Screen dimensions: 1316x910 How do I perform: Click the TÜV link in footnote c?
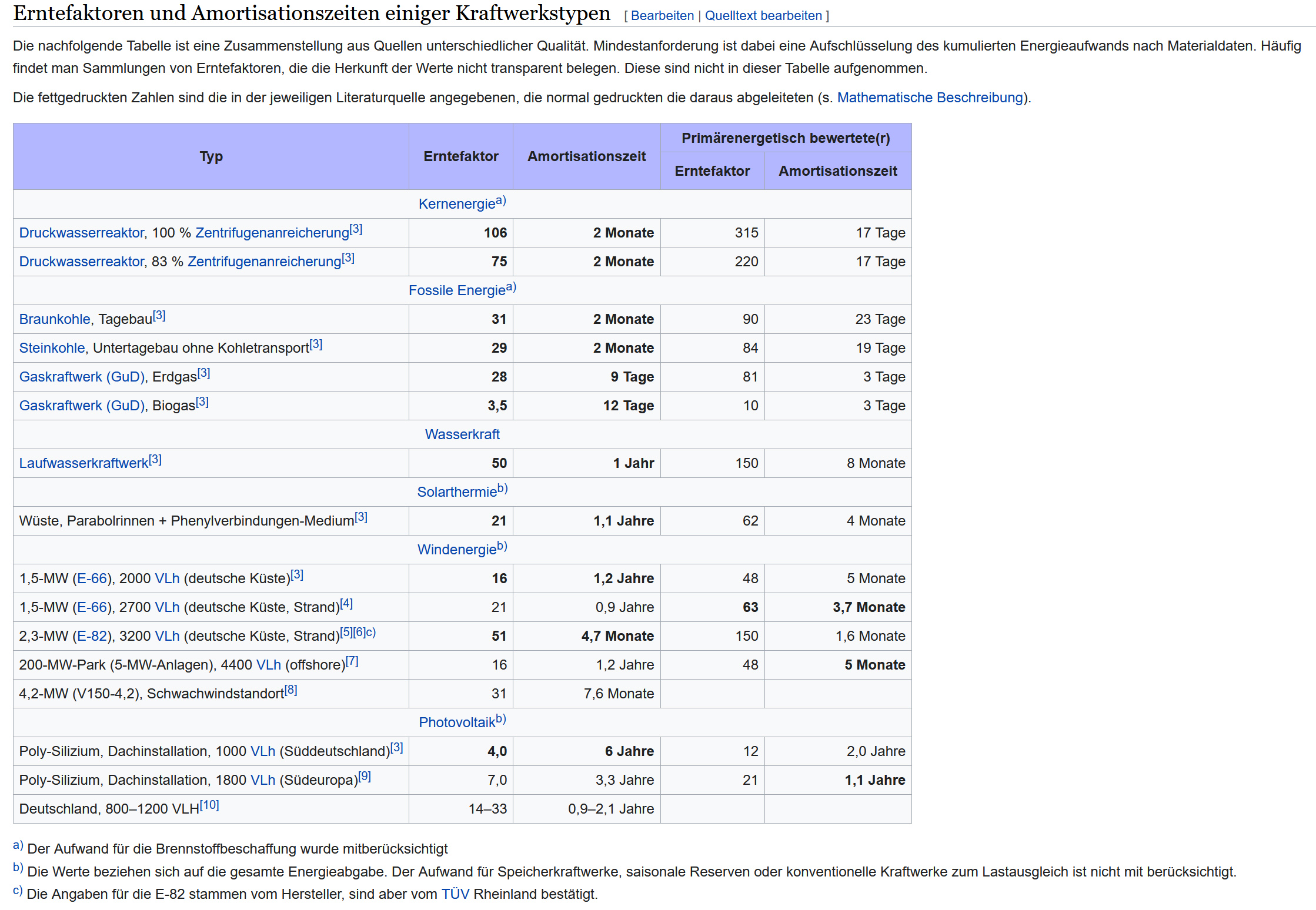455,894
